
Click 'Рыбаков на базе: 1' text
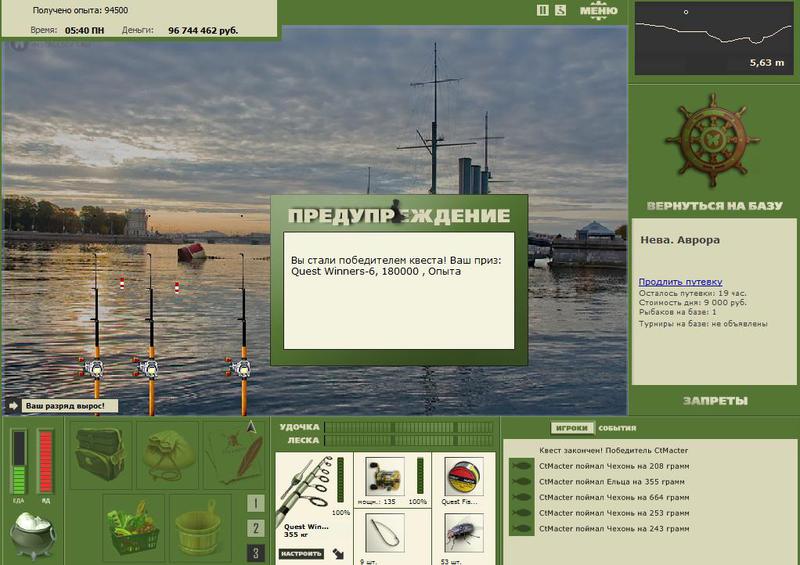point(678,312)
